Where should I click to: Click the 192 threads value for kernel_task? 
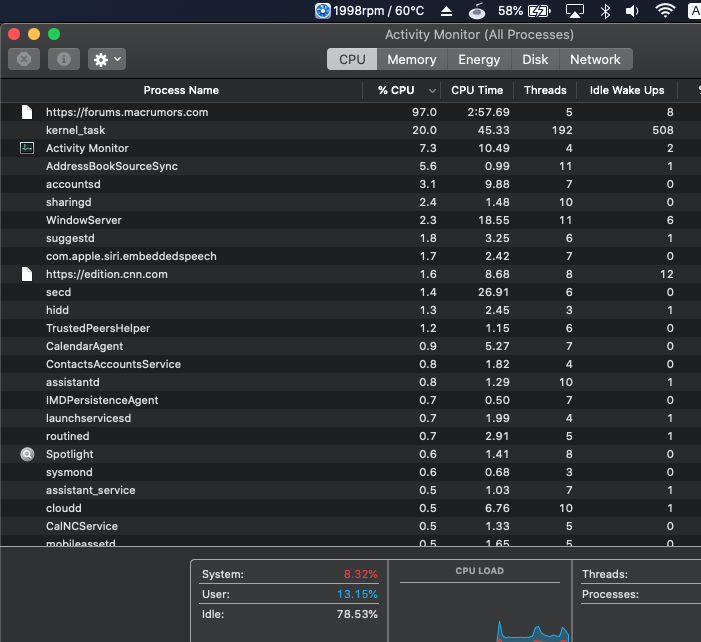[x=562, y=130]
